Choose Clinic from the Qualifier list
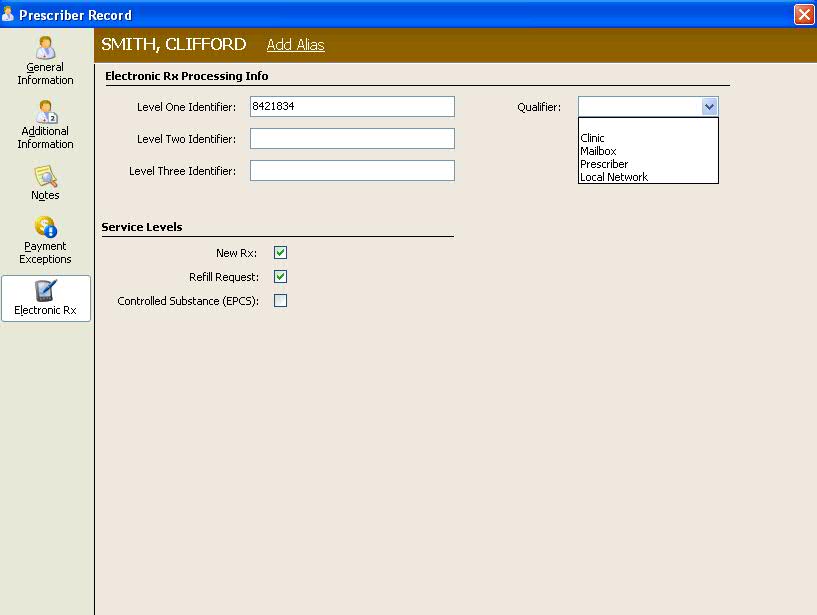817x615 pixels. click(593, 138)
